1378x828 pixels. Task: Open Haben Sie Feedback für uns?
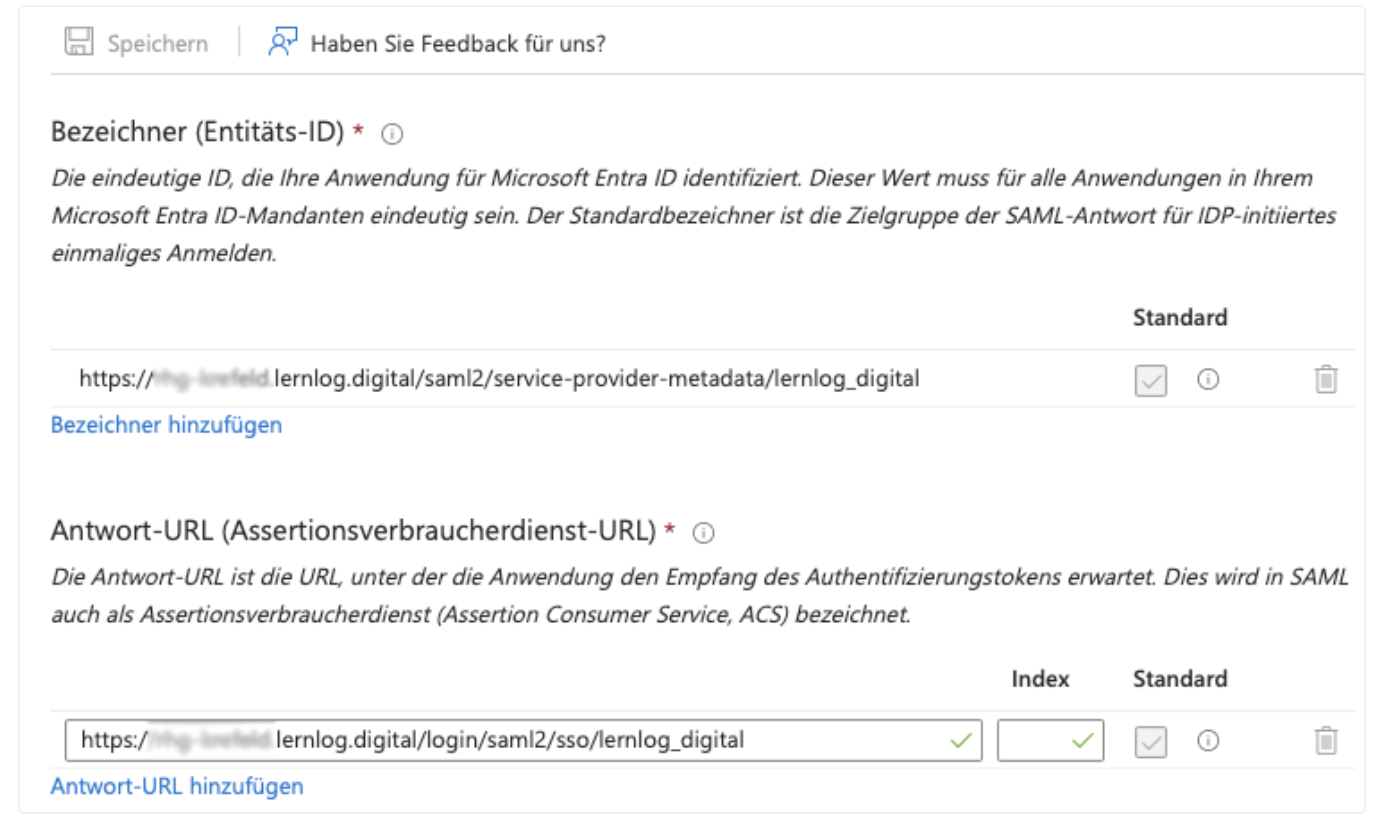tap(458, 44)
